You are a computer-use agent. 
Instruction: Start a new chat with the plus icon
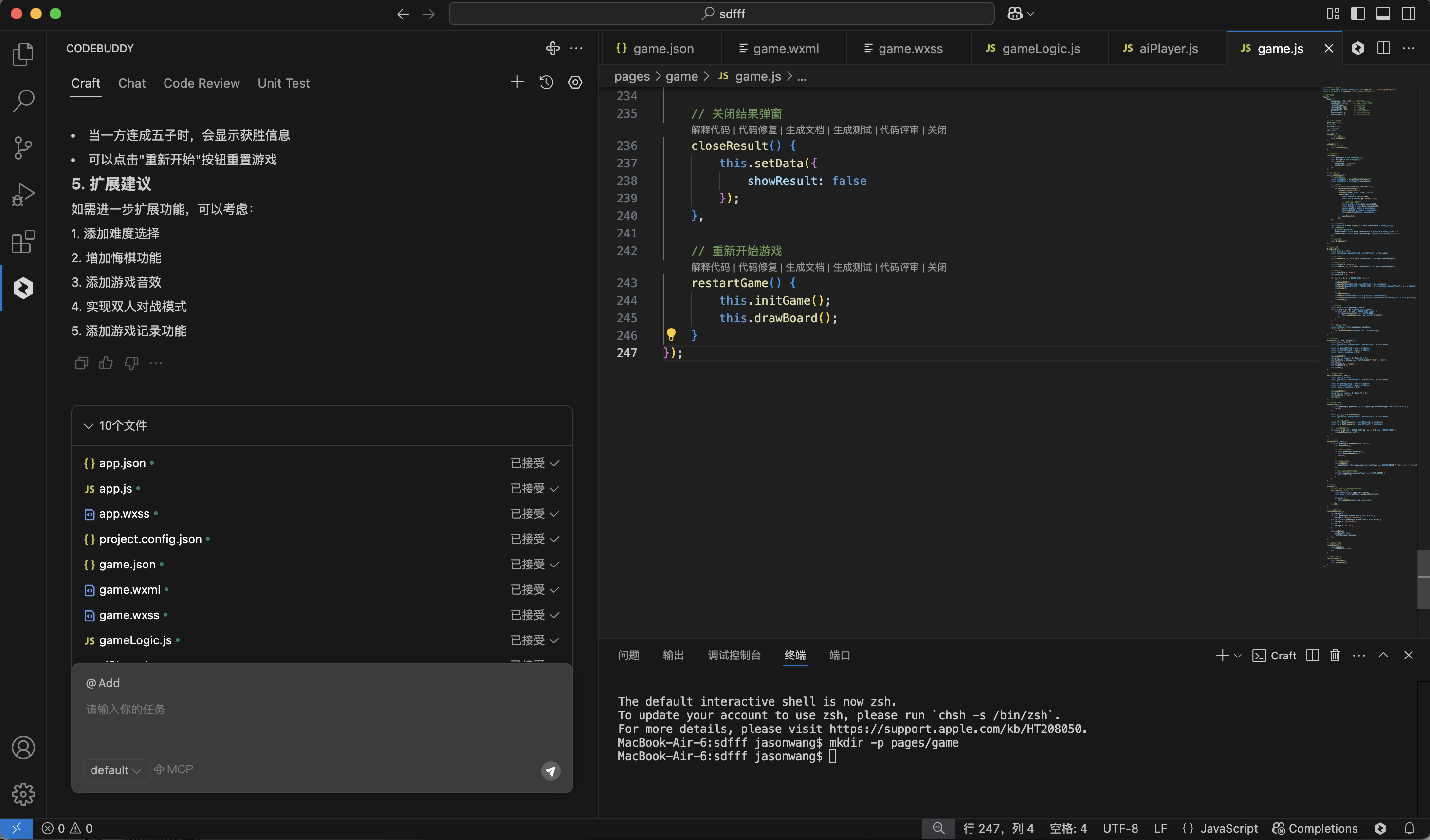pyautogui.click(x=516, y=82)
